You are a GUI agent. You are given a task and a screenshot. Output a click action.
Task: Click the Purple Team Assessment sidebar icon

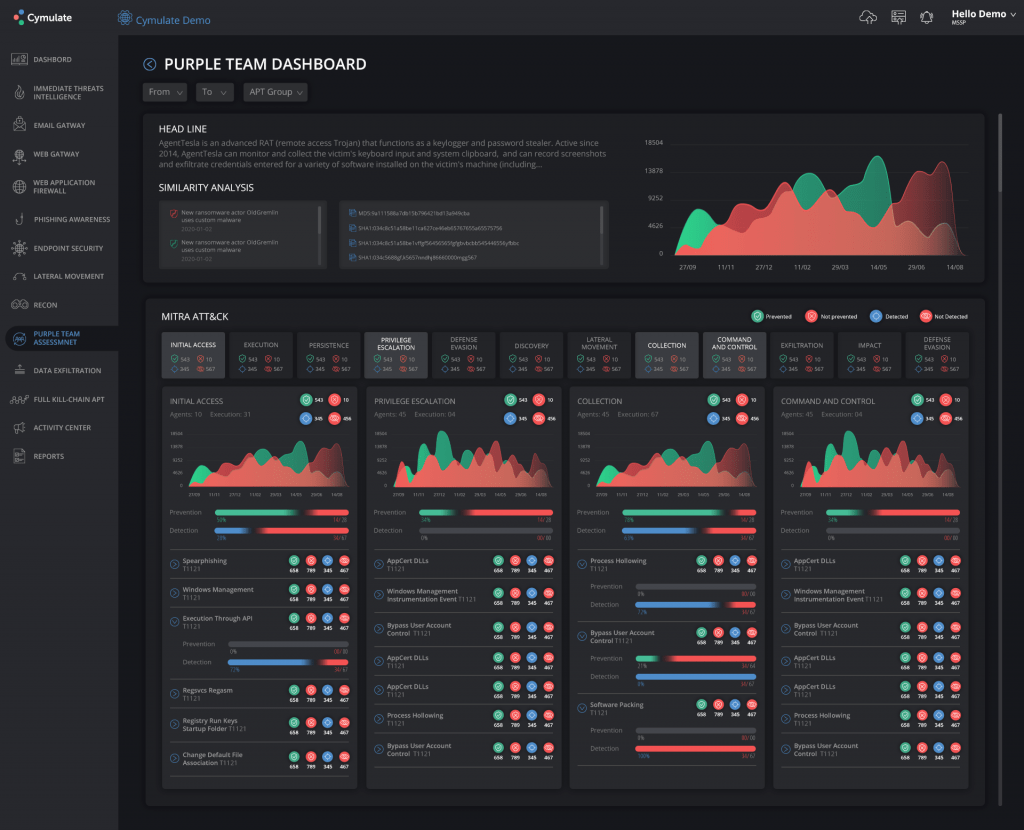click(19, 338)
